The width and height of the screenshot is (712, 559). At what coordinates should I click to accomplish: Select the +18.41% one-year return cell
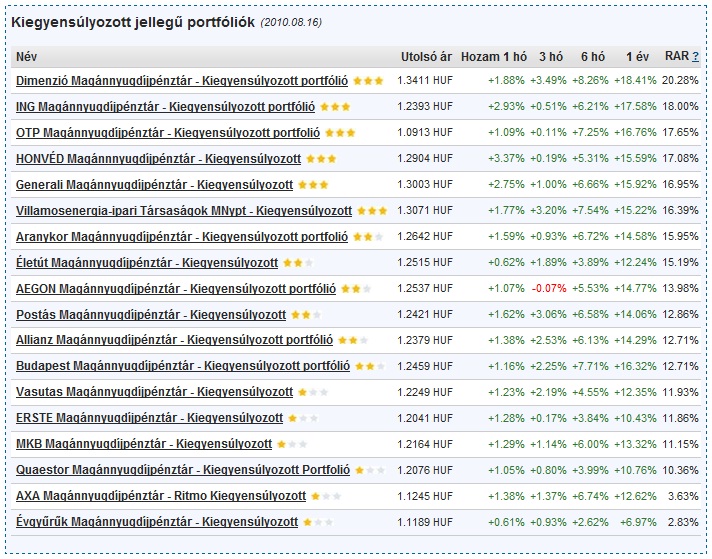(635, 81)
